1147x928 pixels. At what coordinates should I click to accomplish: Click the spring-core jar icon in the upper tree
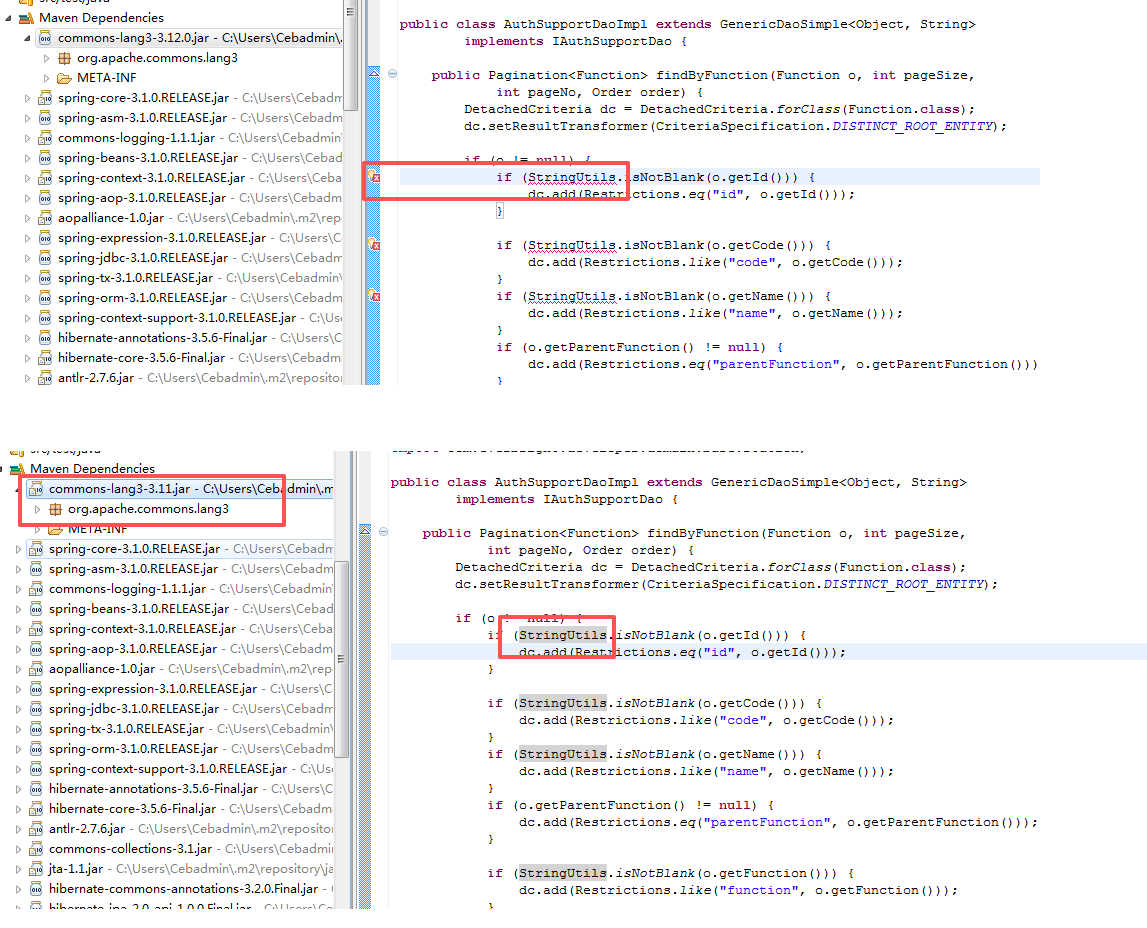click(x=45, y=98)
